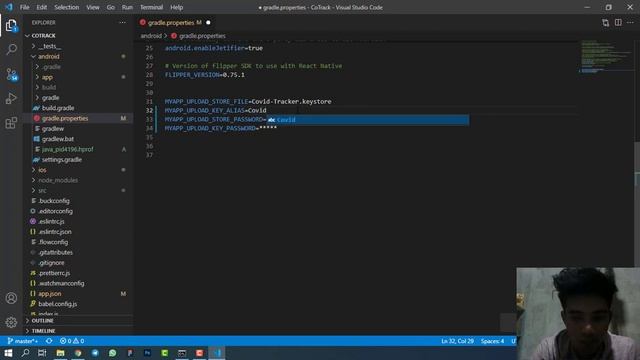Open the Terminal menu
Image resolution: width=640 pixels, height=360 pixels.
(x=151, y=7)
